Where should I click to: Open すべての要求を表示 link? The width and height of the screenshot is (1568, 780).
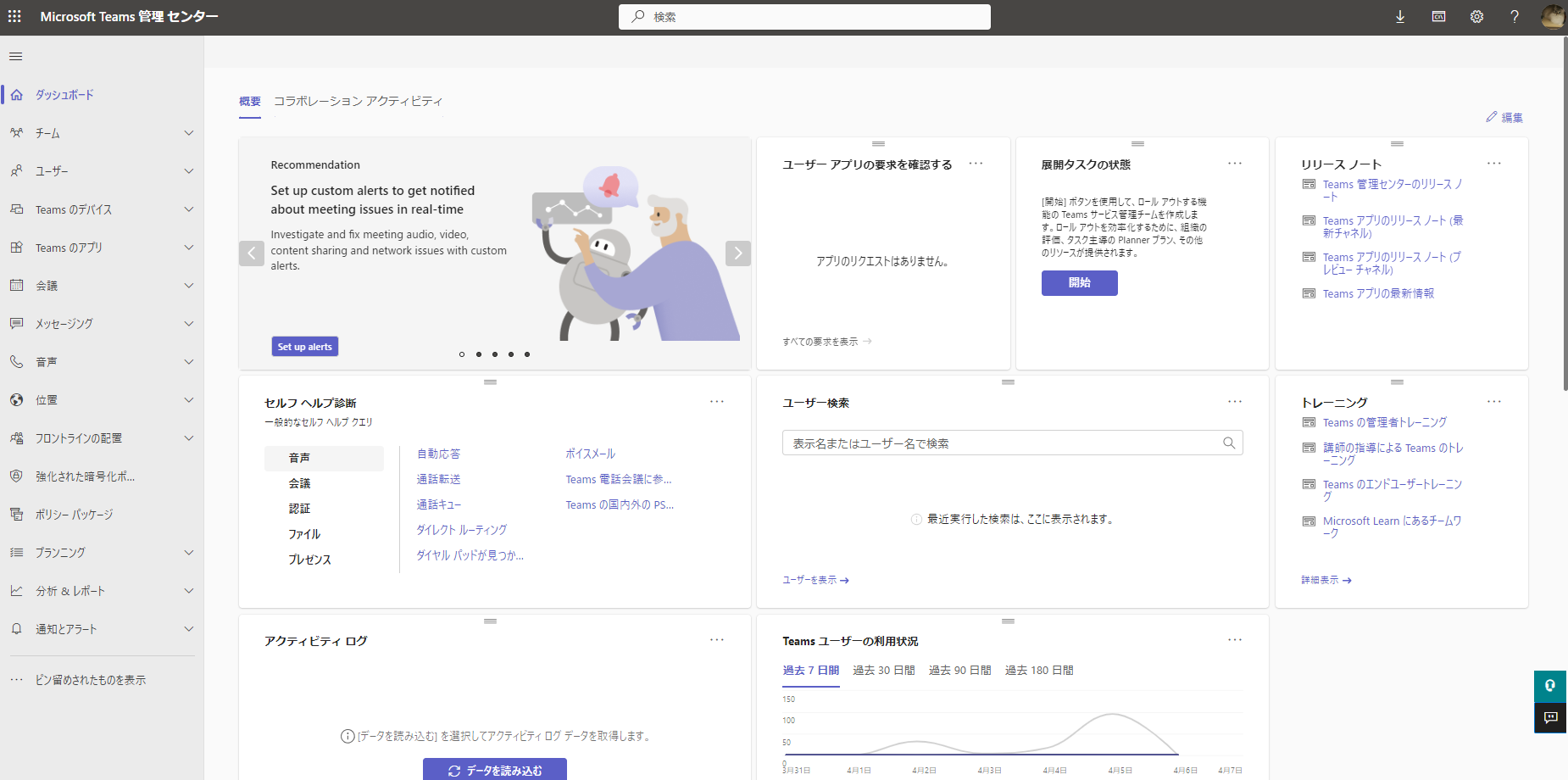[x=826, y=342]
